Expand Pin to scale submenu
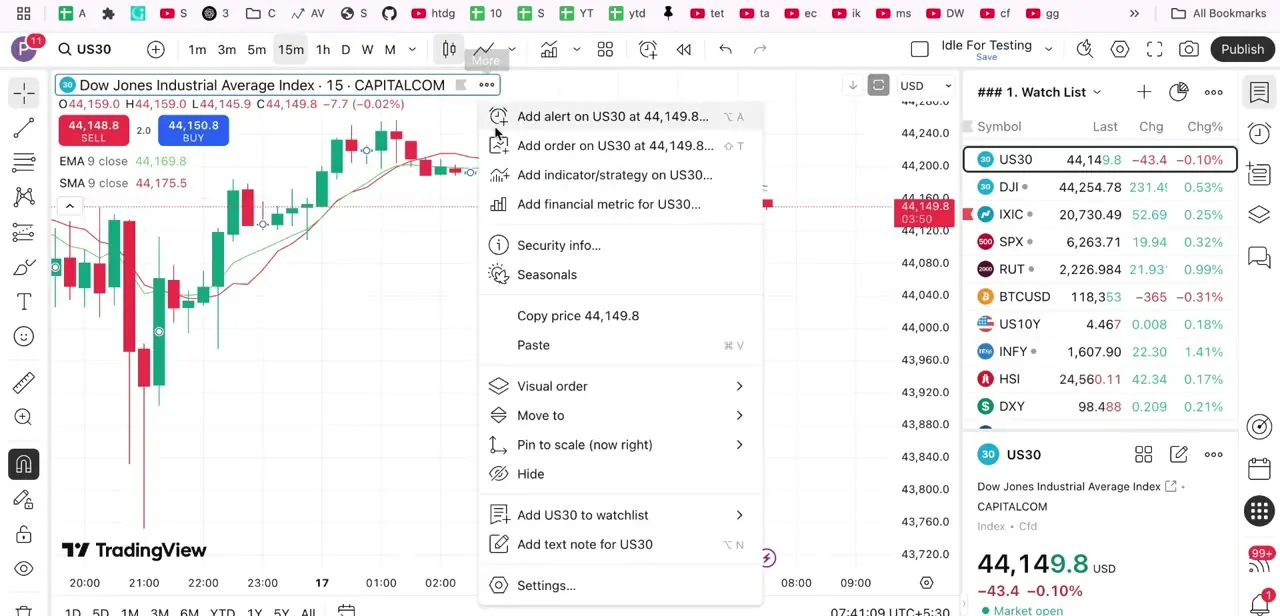 point(620,445)
